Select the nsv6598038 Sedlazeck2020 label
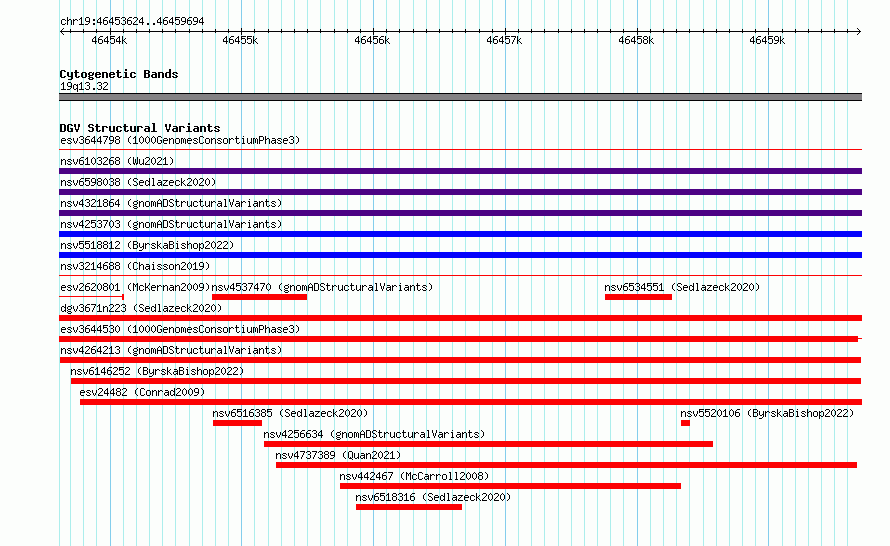The image size is (890, 546). coord(138,182)
